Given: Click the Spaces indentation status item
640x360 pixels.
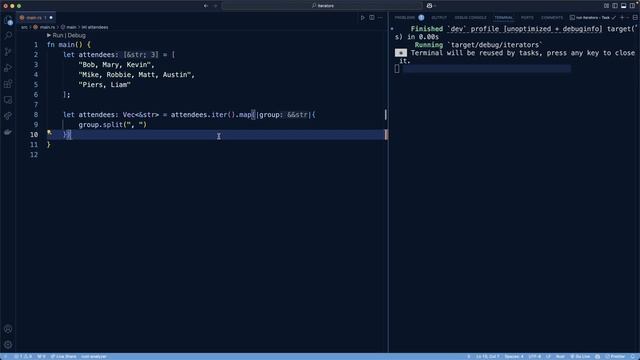Looking at the screenshot, I should click(x=514, y=357).
